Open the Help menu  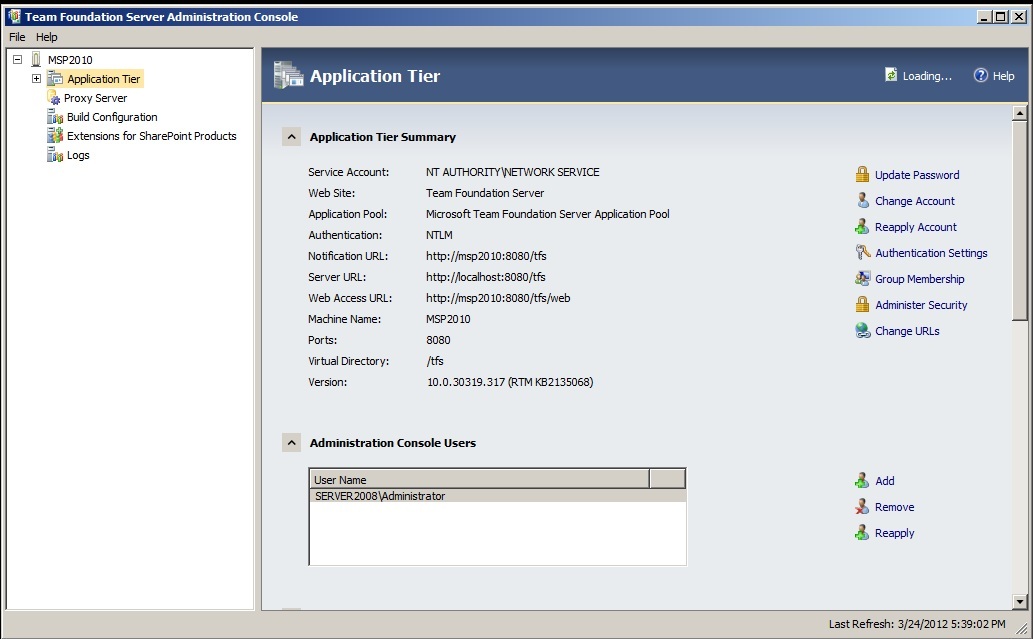(47, 37)
